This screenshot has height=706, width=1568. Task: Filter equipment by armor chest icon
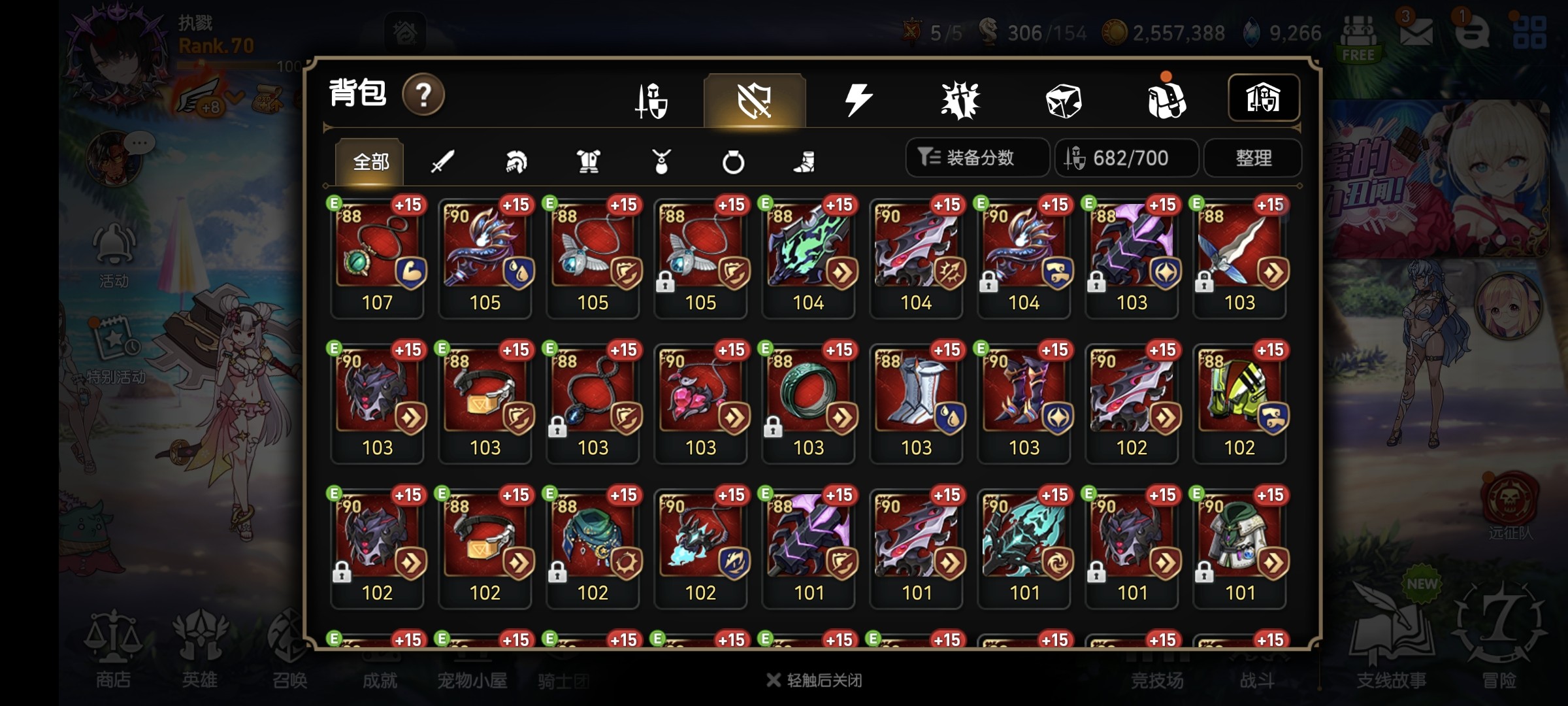[588, 161]
